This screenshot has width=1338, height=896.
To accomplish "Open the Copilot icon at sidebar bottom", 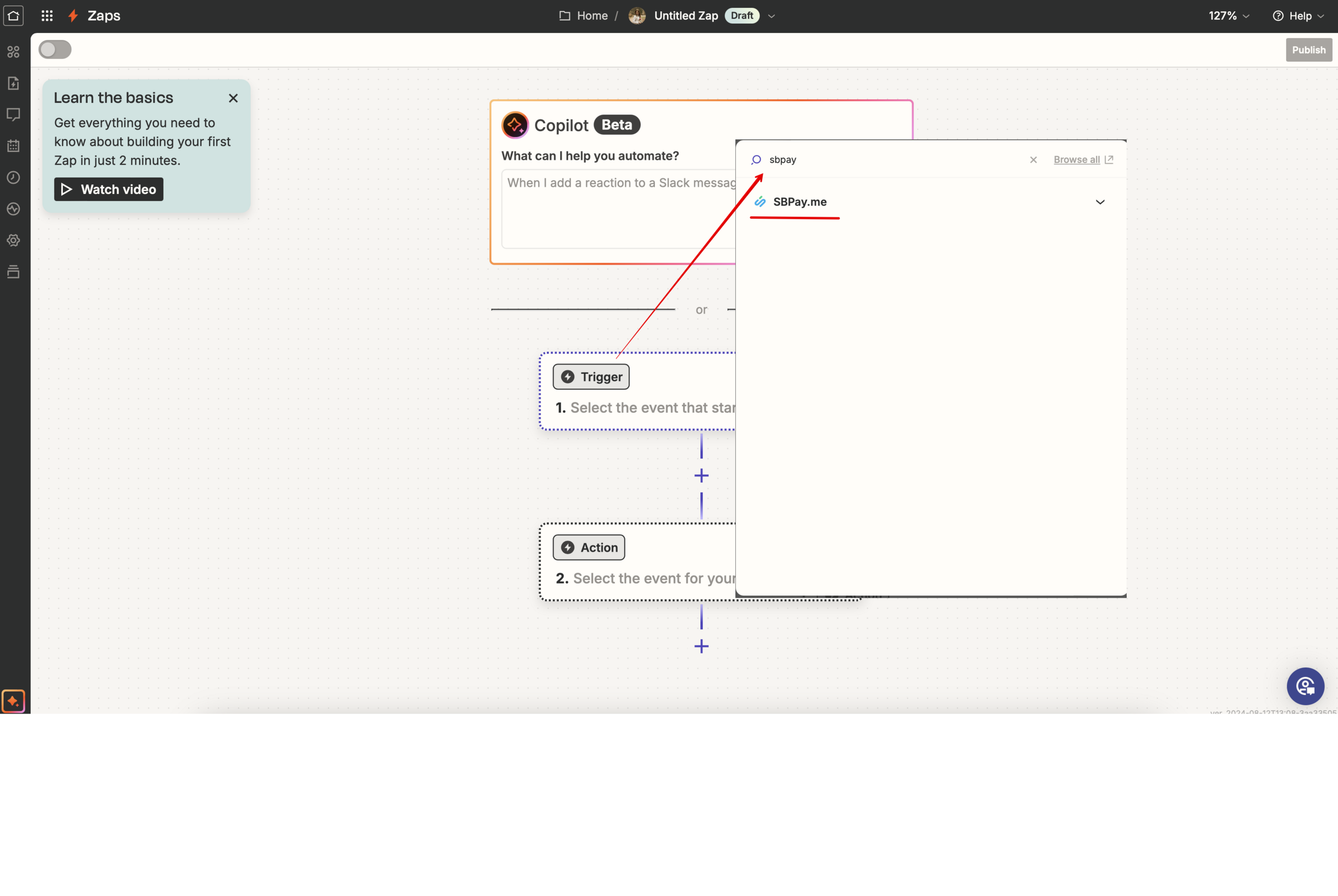I will coord(14,701).
